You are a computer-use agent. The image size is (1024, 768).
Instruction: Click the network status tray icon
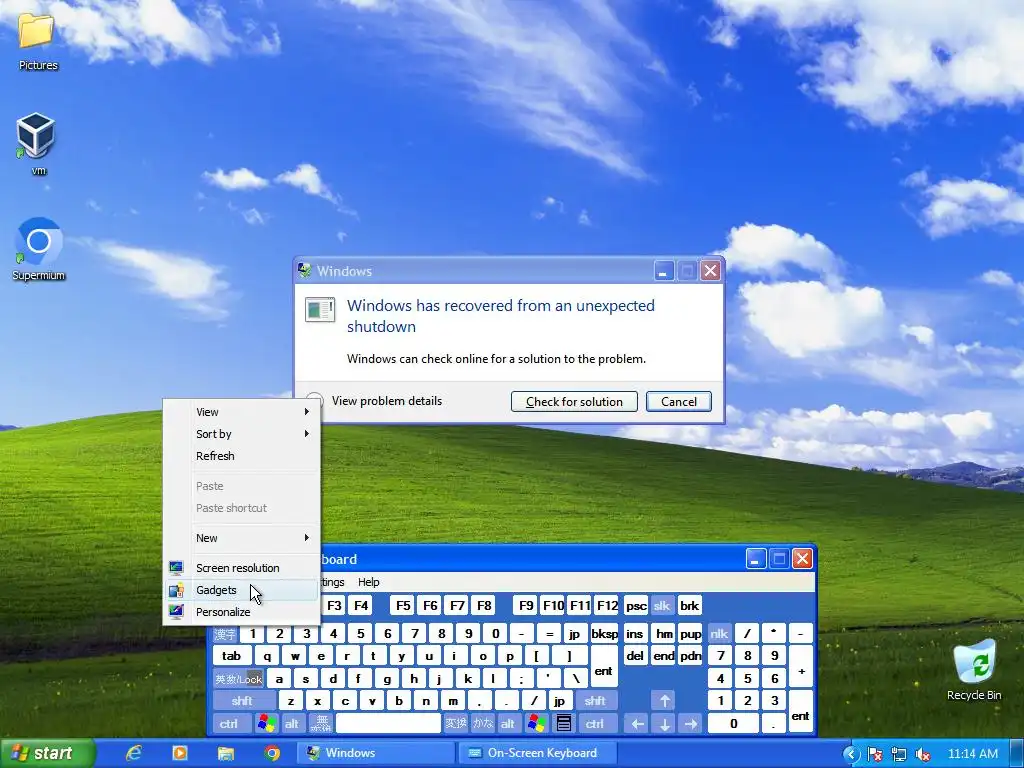(x=899, y=754)
